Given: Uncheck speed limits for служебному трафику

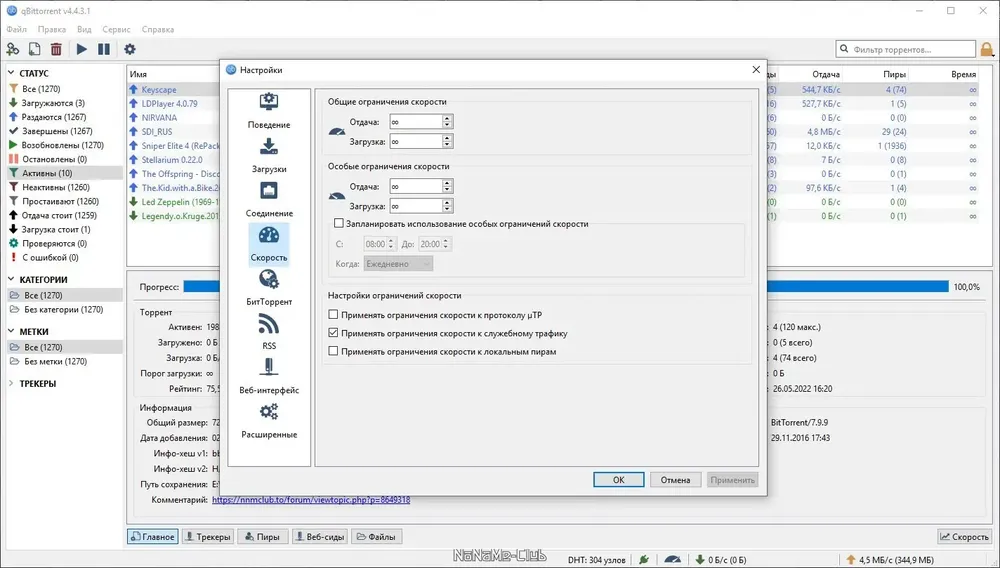Looking at the screenshot, I should coord(333,333).
